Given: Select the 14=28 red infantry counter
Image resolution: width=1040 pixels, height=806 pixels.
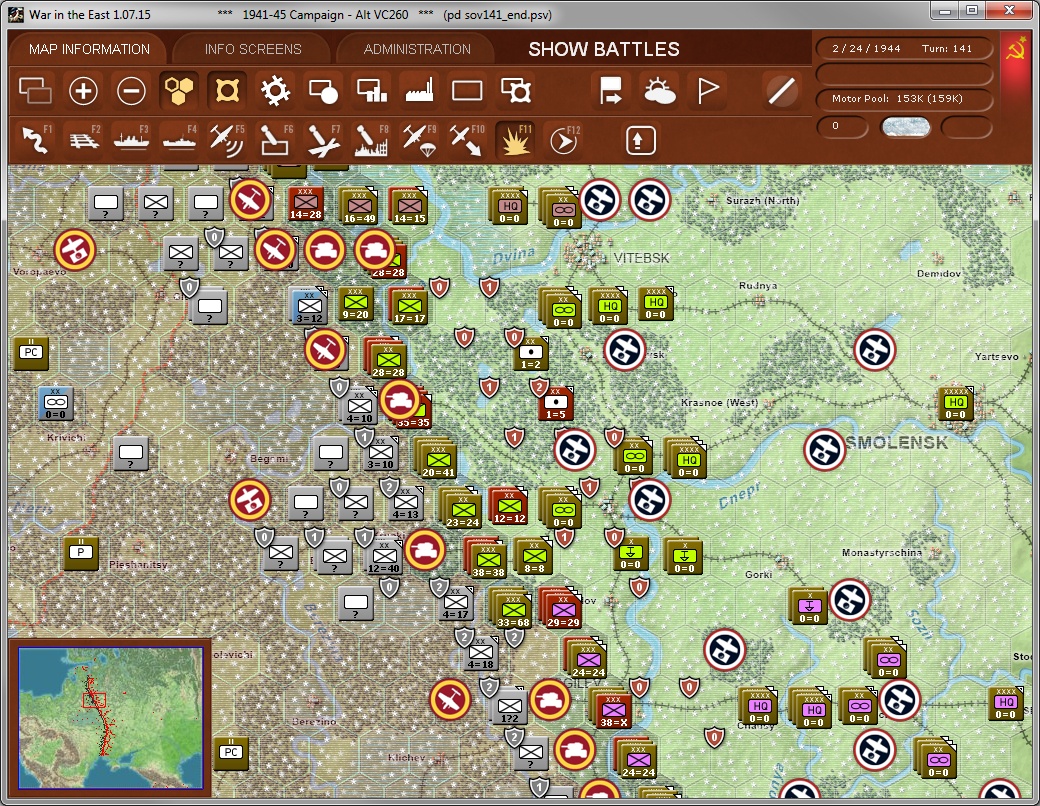Looking at the screenshot, I should click(305, 204).
